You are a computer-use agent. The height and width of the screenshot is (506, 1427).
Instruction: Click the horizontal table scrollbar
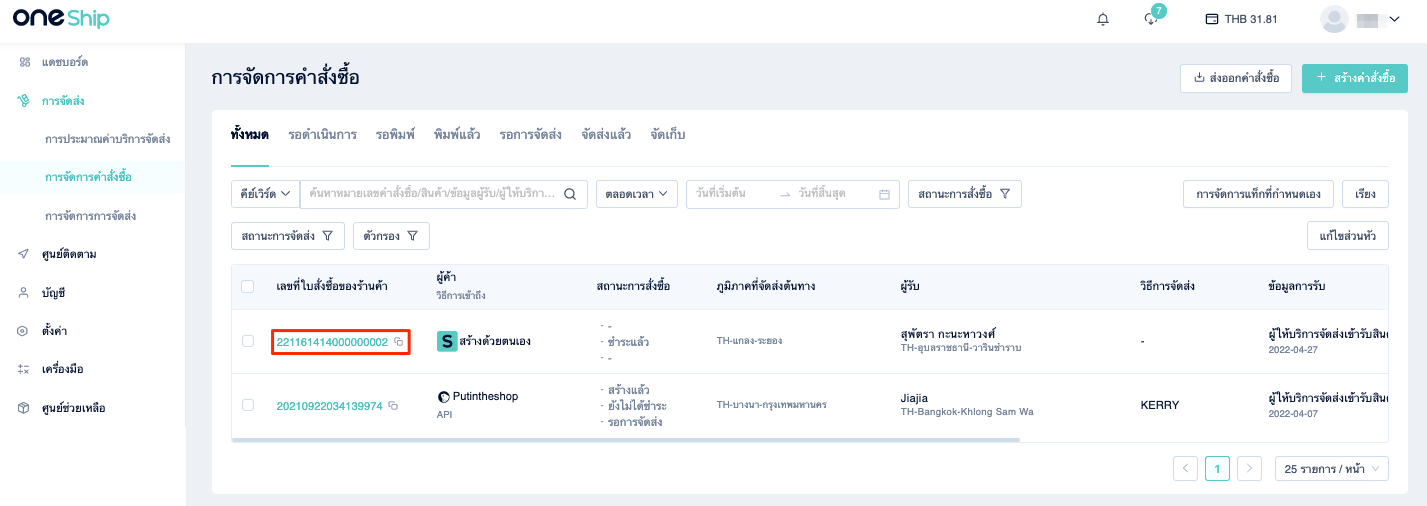[x=625, y=440]
